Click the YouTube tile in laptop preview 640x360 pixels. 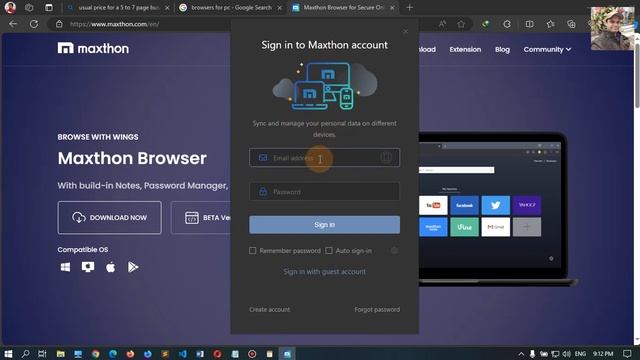[433, 205]
